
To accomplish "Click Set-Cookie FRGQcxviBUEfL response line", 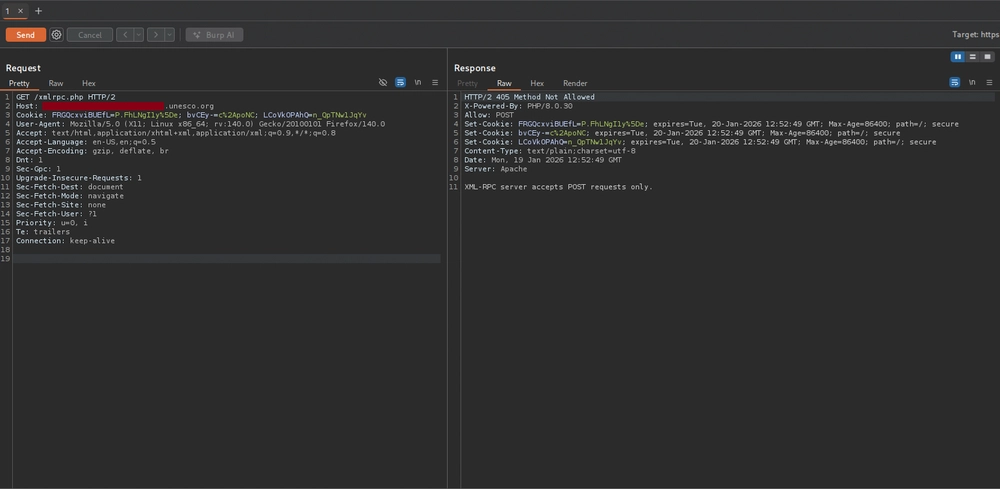I will (x=711, y=124).
